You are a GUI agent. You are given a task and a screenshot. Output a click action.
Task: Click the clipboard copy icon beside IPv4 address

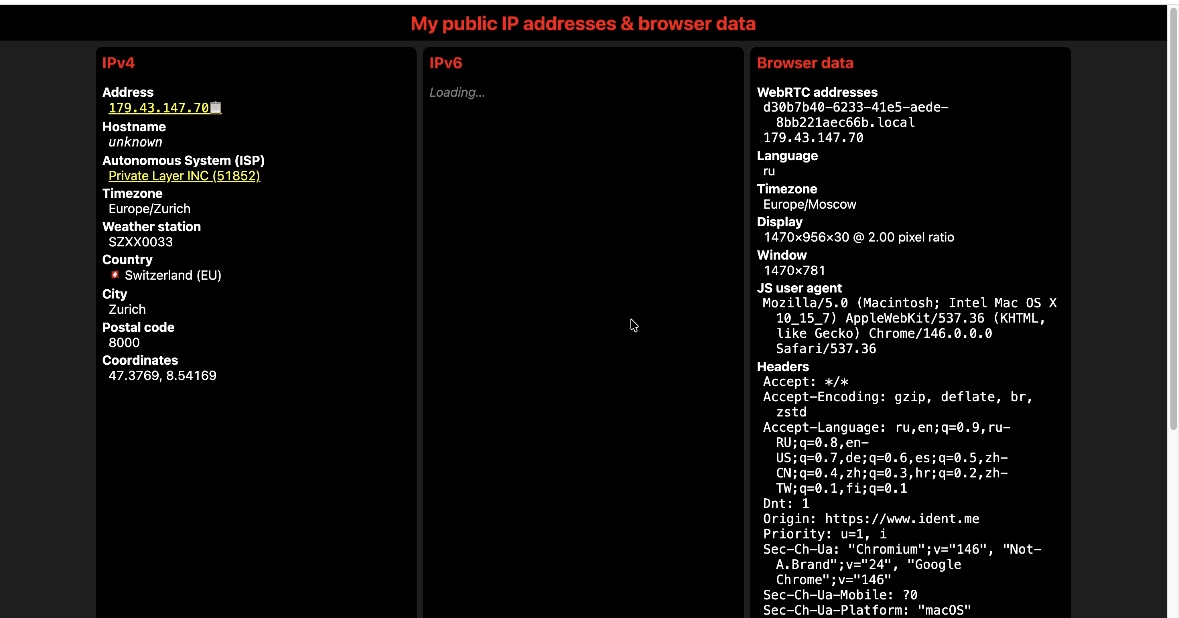pos(216,108)
